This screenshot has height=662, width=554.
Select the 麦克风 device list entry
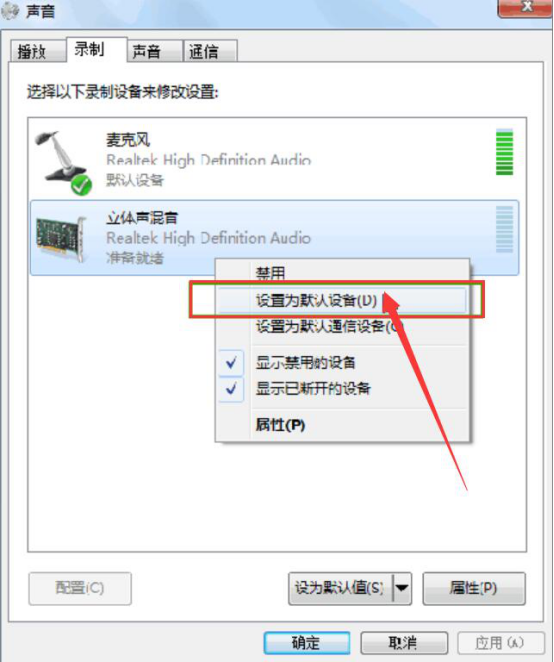(274, 160)
